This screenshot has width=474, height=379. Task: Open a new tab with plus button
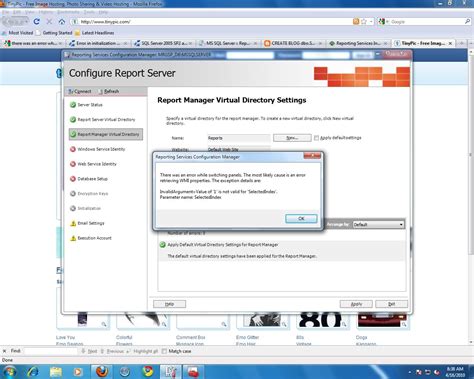[x=462, y=43]
